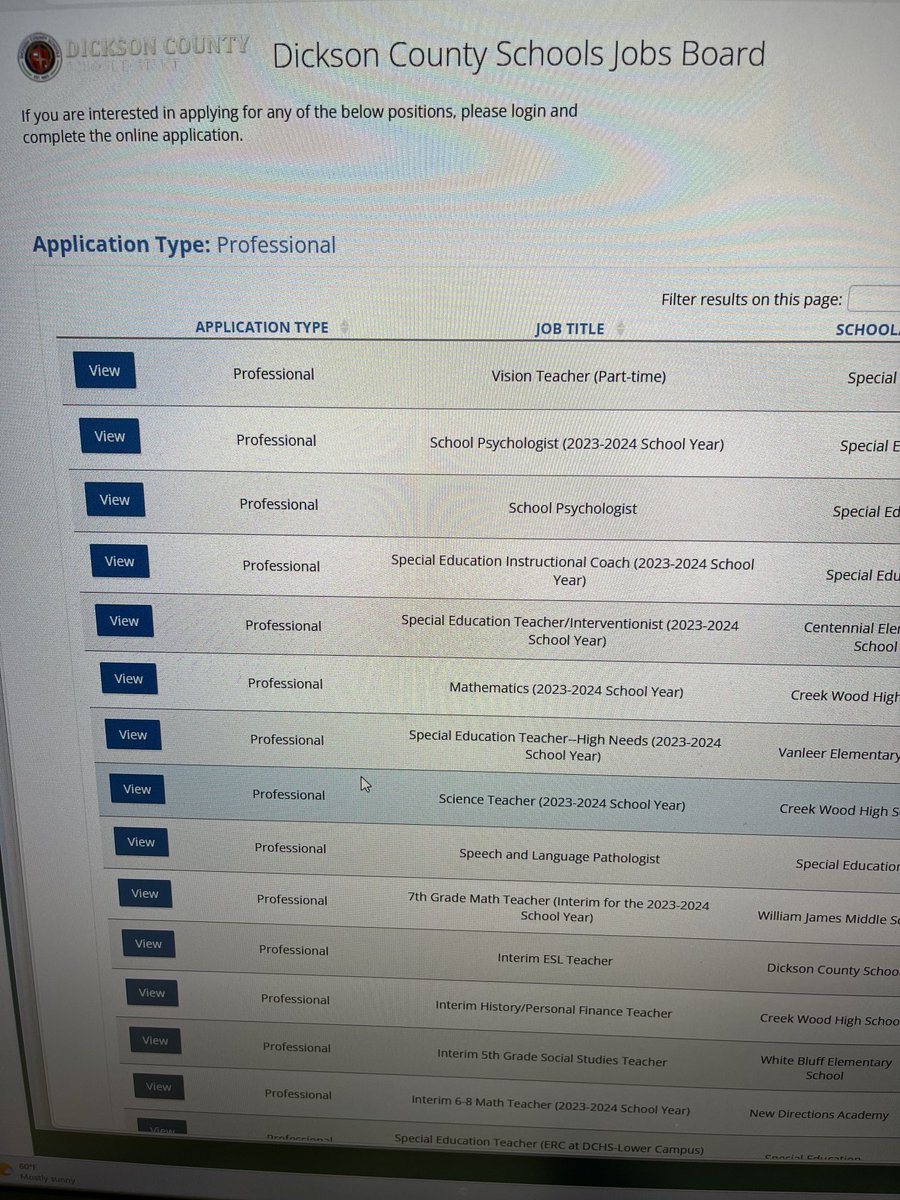View Special Education Teacher--High Needs job

(x=132, y=734)
